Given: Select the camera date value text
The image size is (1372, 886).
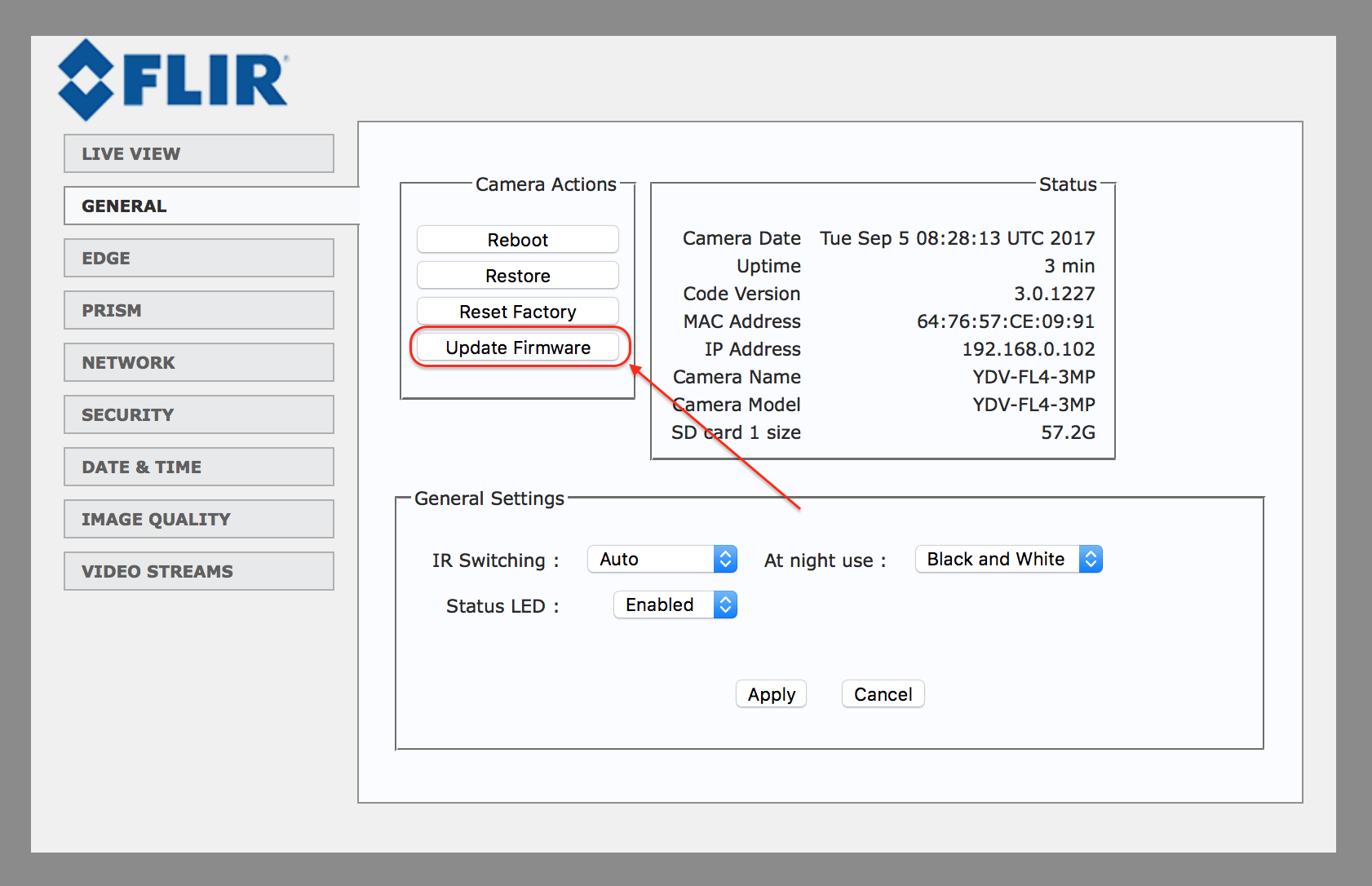Looking at the screenshot, I should pyautogui.click(x=957, y=238).
